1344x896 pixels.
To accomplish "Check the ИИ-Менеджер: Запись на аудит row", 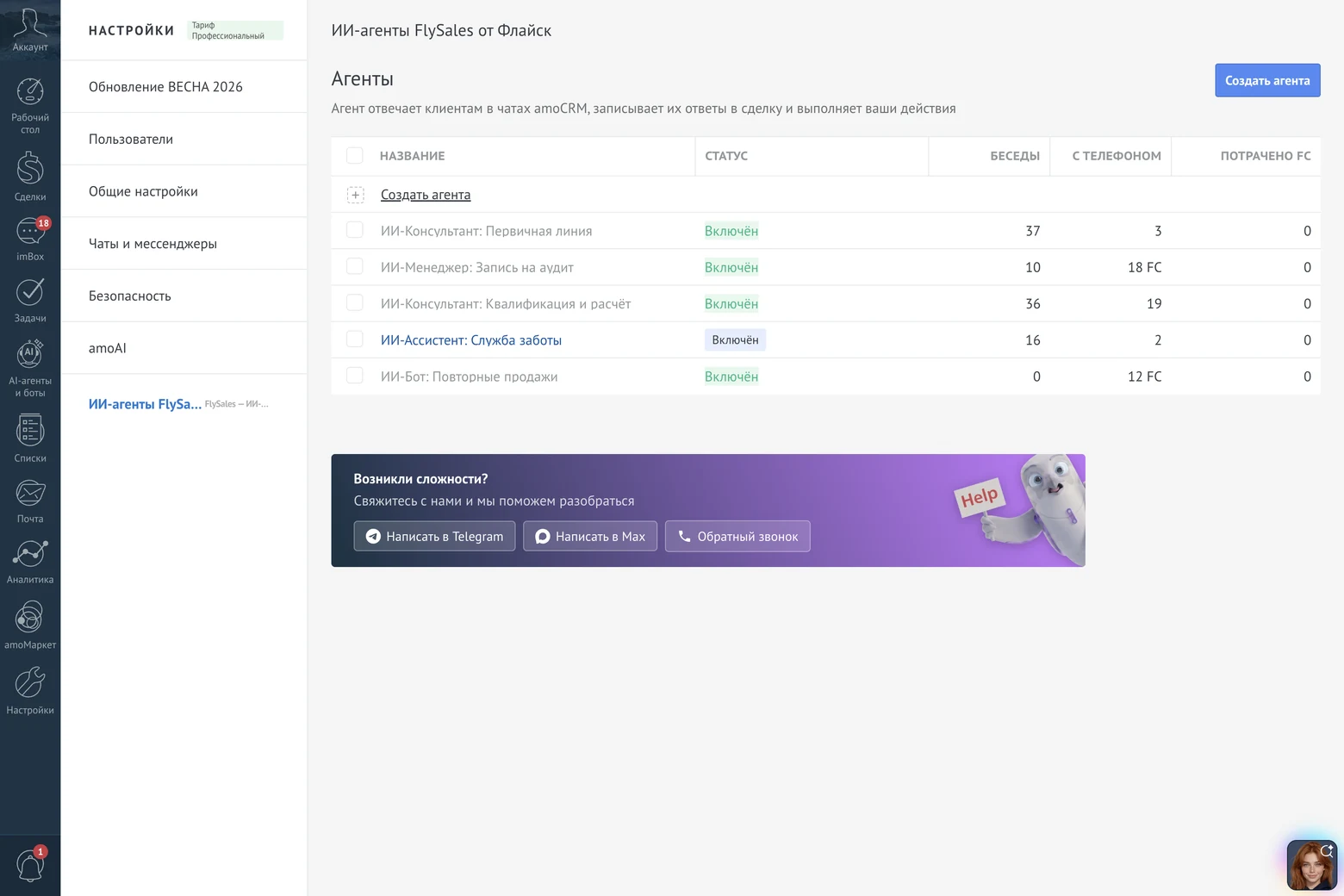I will tap(354, 267).
